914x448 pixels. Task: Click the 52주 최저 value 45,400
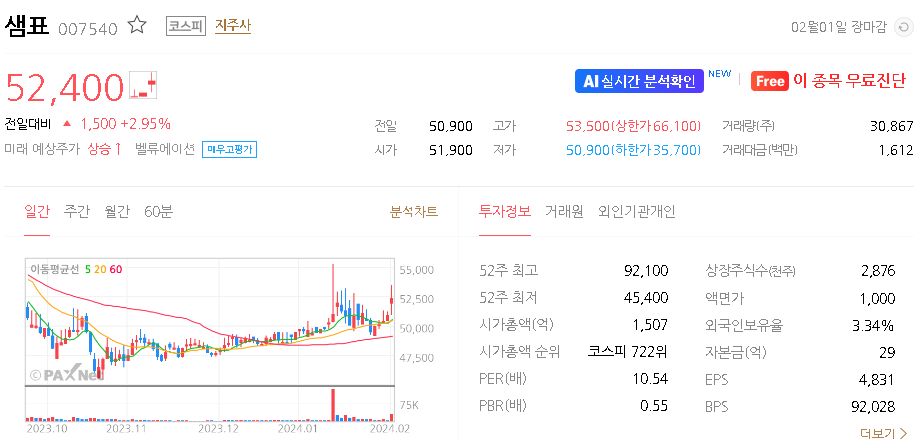(646, 298)
